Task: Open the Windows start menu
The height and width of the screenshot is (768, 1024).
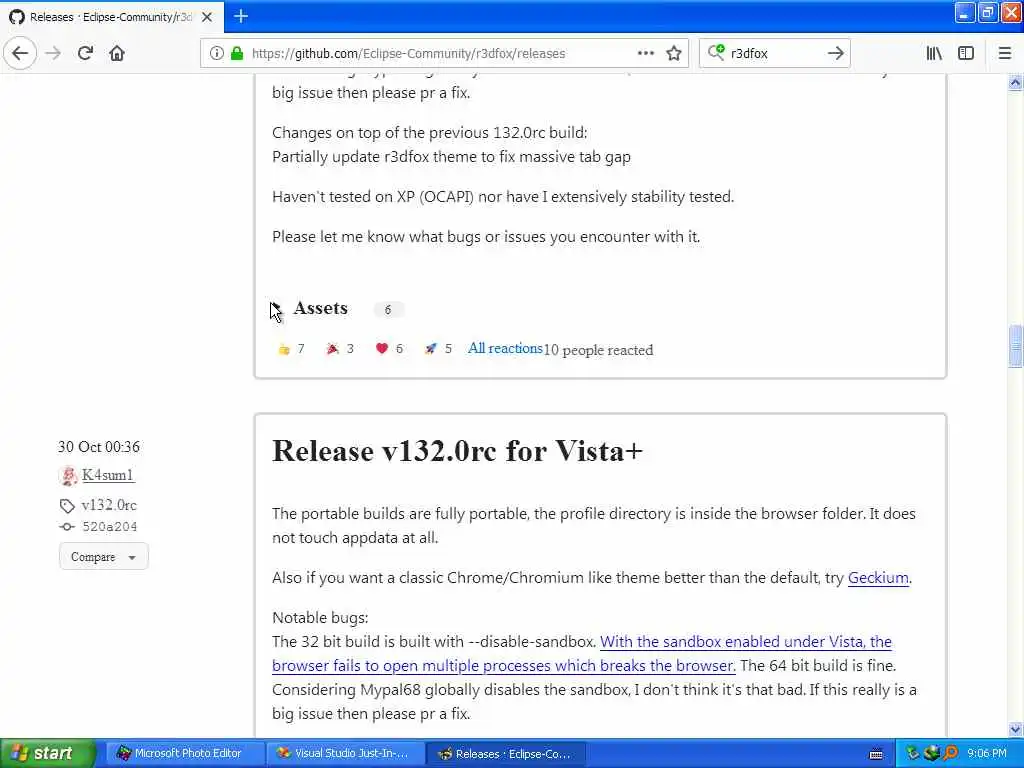Action: point(47,754)
